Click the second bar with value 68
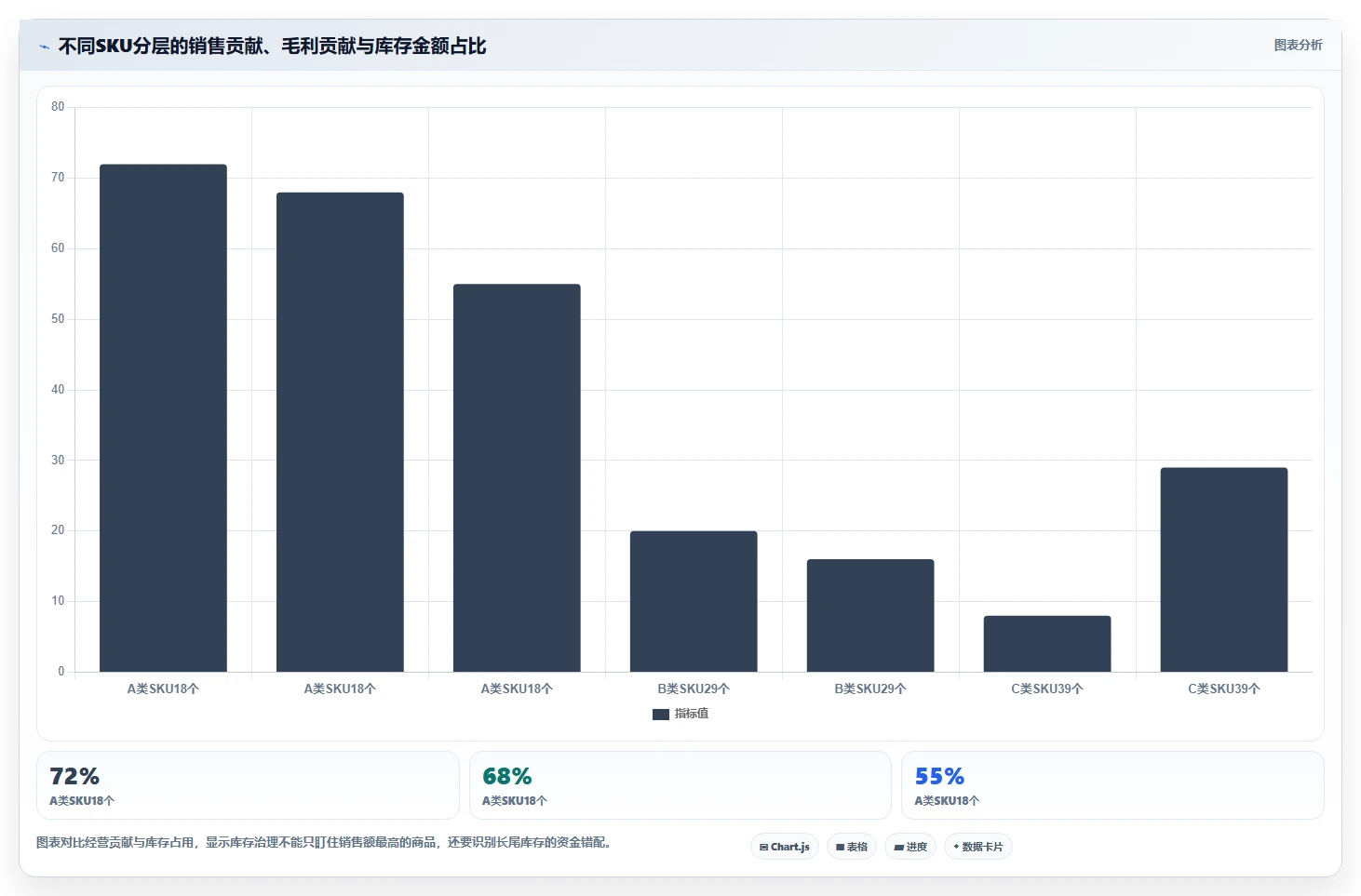The height and width of the screenshot is (896, 1361). (x=340, y=432)
